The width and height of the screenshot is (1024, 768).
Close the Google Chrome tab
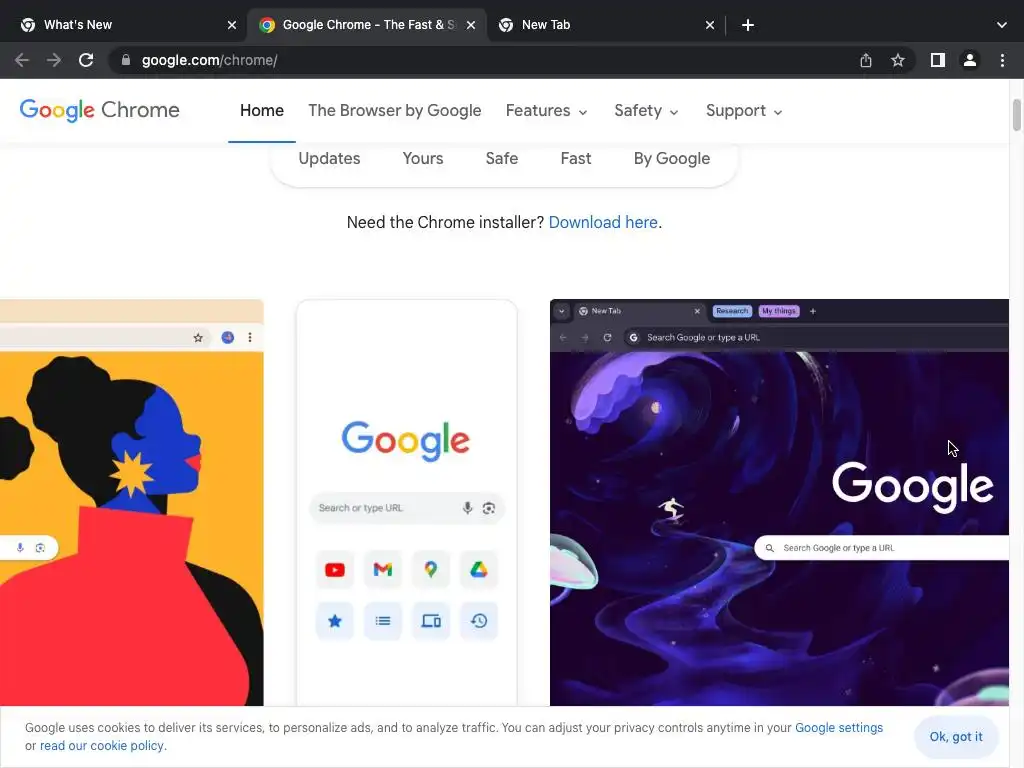click(x=471, y=25)
